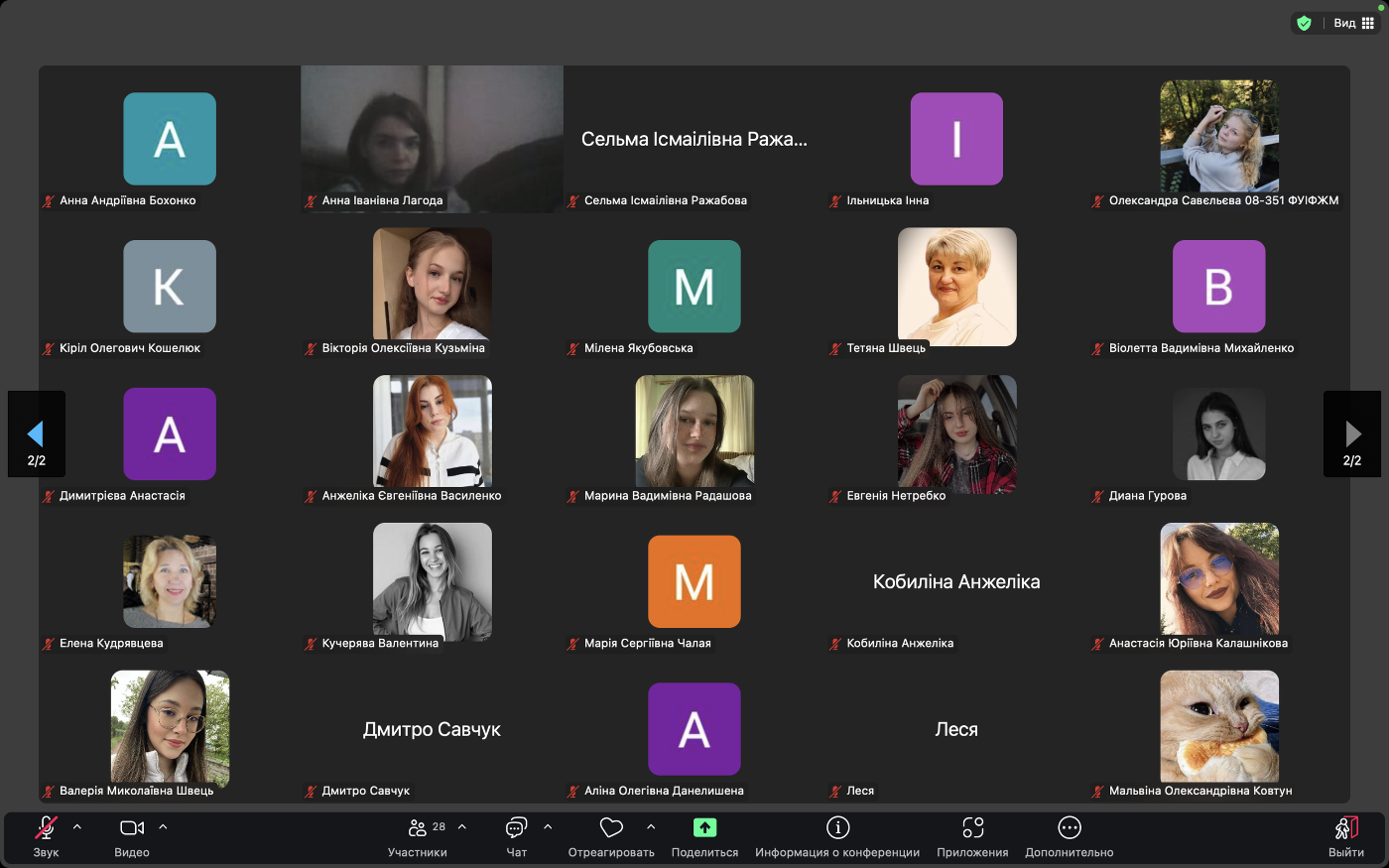Open the Приложения apps icon
The width and height of the screenshot is (1389, 868).
tap(972, 827)
